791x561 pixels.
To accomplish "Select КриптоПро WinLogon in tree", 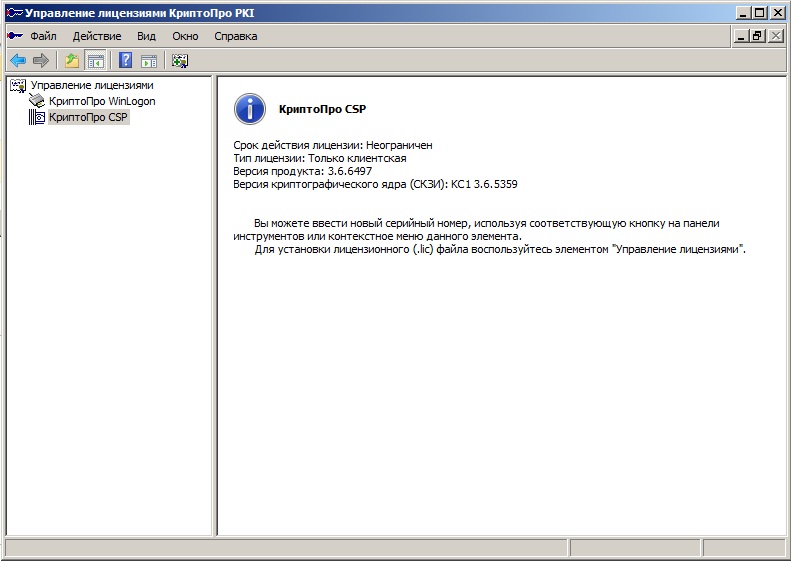I will click(x=102, y=101).
